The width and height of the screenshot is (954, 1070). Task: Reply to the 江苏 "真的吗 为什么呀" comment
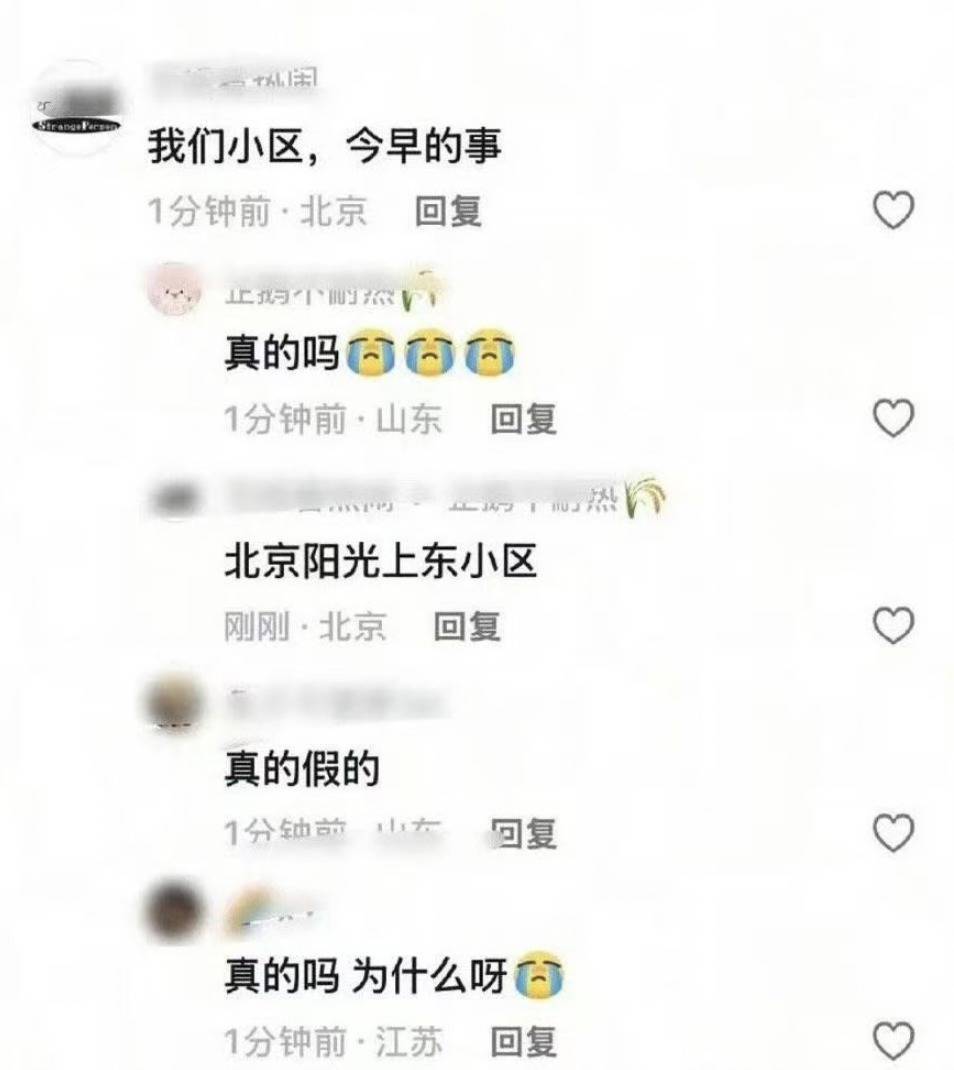pyautogui.click(x=523, y=1041)
